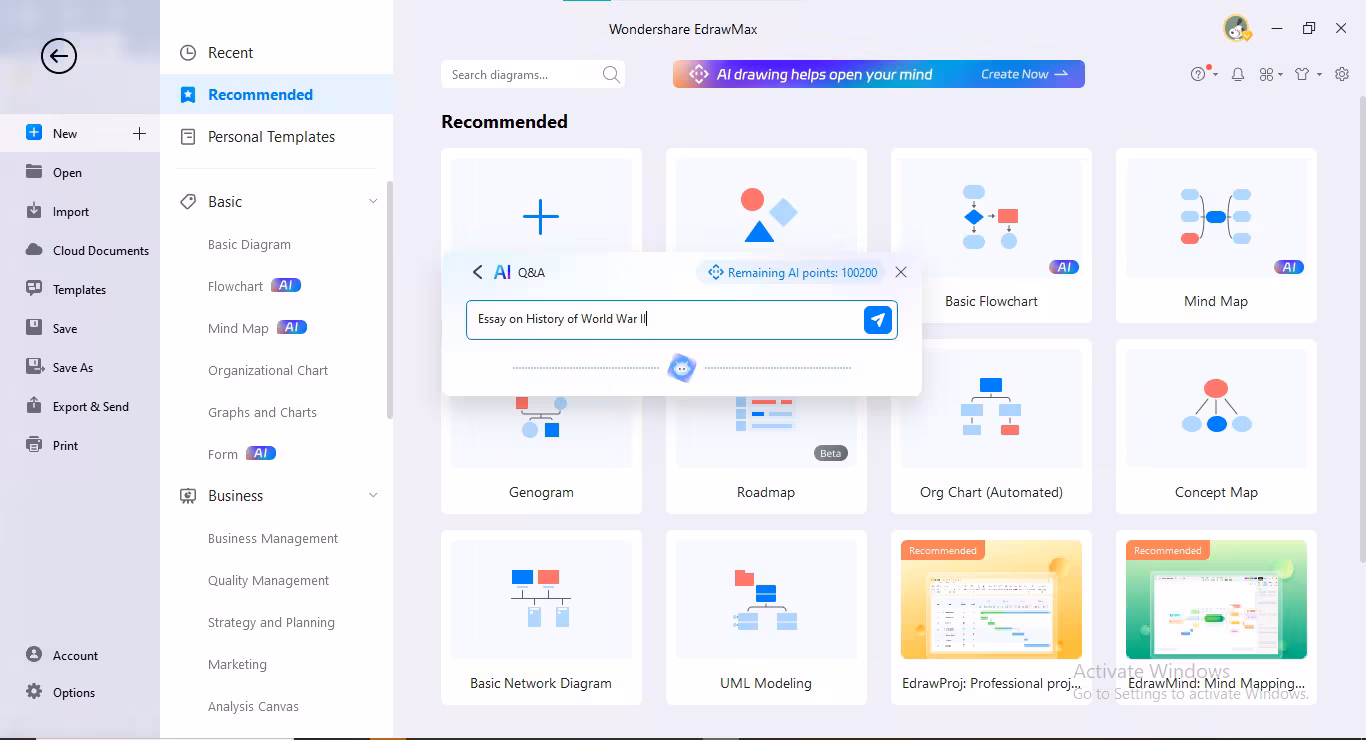Screen dimensions: 1366x740
Task: View notifications via the bell icon
Action: point(1238,74)
